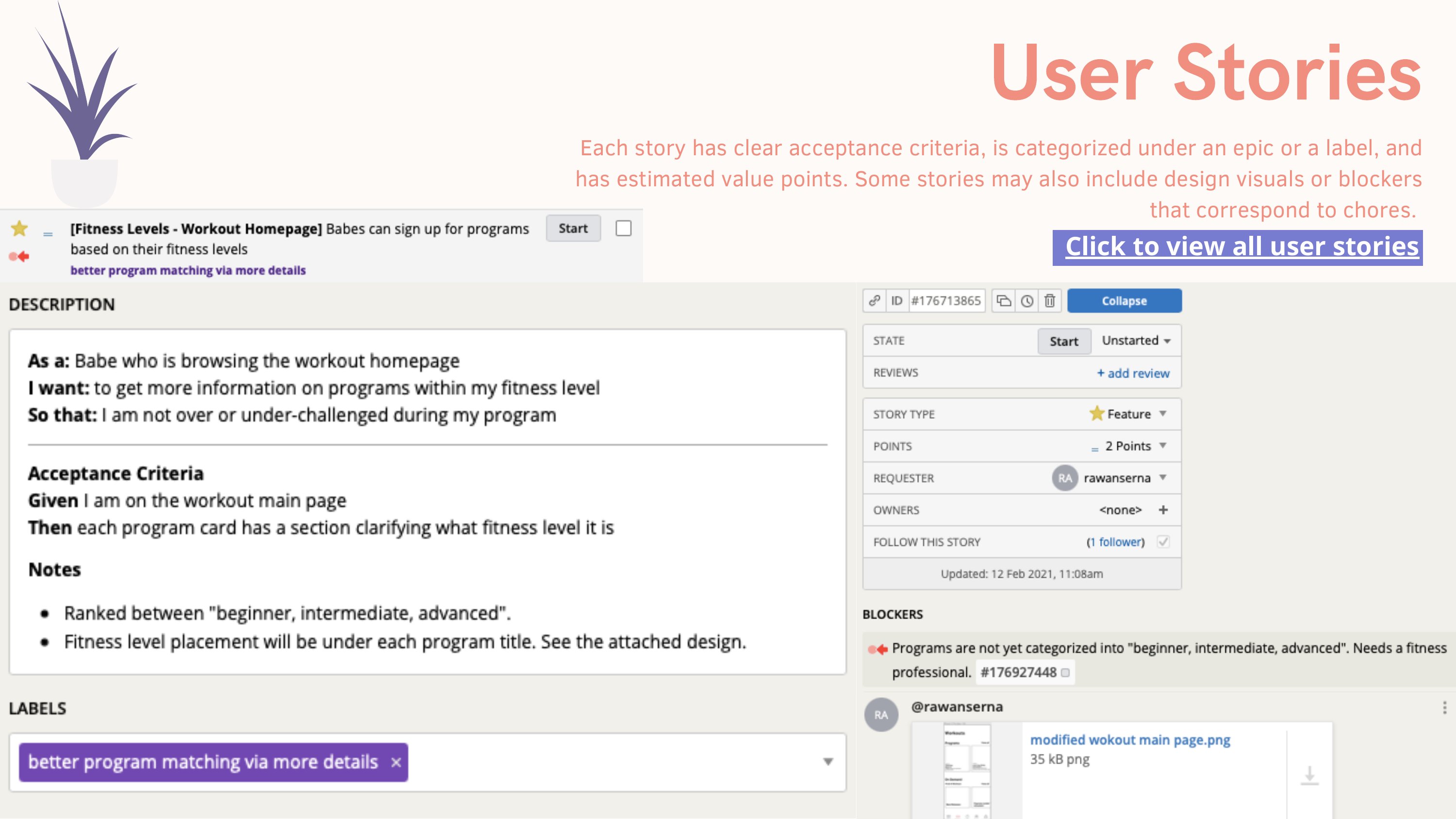1456x819 pixels.
Task: Click the points estimate bars icon in header
Action: 48,233
